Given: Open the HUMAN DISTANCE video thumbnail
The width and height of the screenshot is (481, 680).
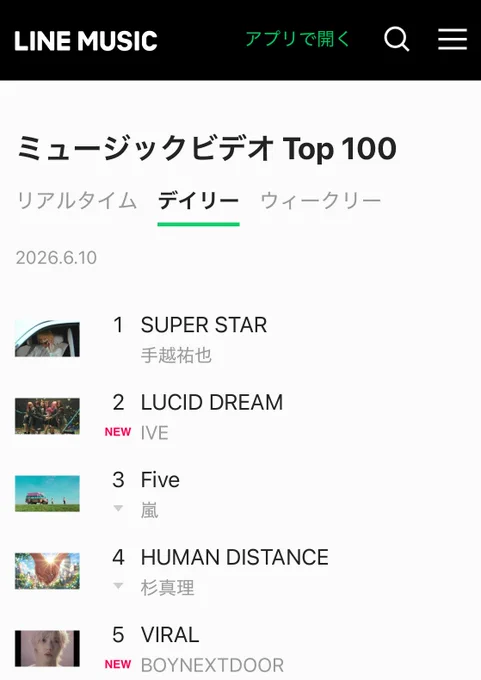Looking at the screenshot, I should pos(47,571).
